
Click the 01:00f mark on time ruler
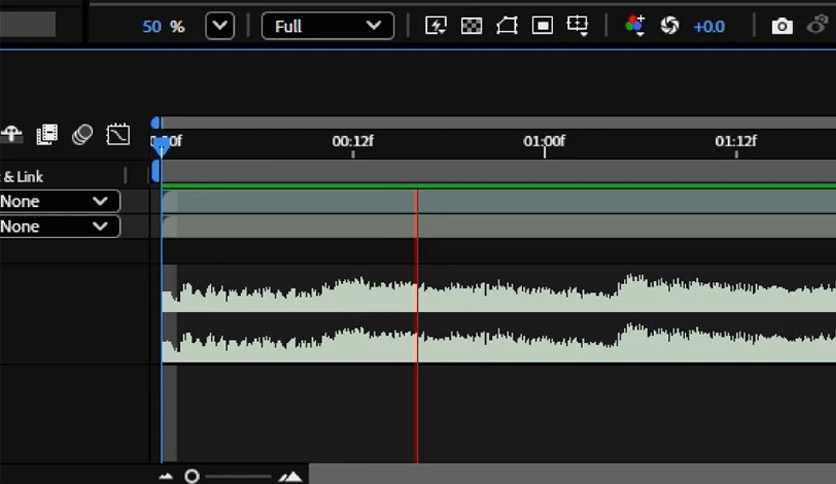pos(544,141)
